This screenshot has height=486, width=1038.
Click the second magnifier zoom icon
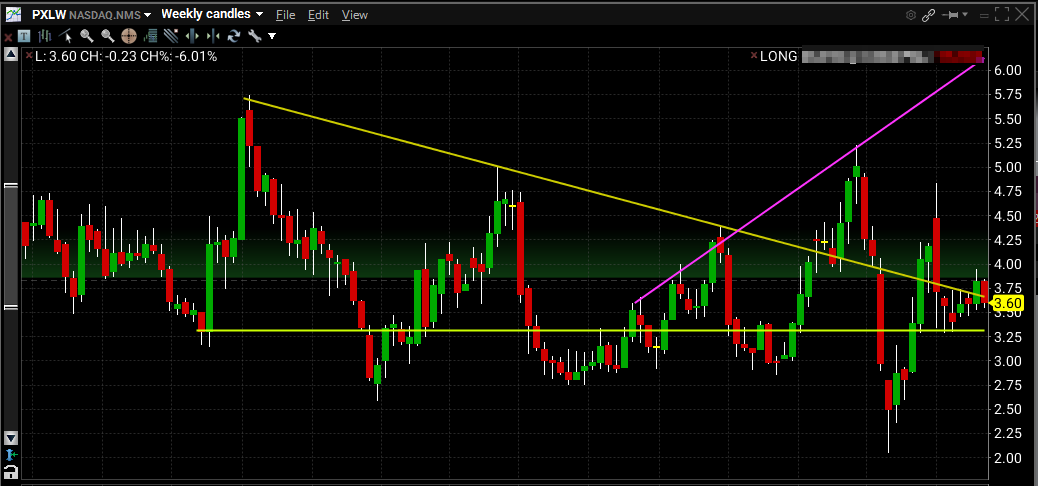[x=108, y=36]
